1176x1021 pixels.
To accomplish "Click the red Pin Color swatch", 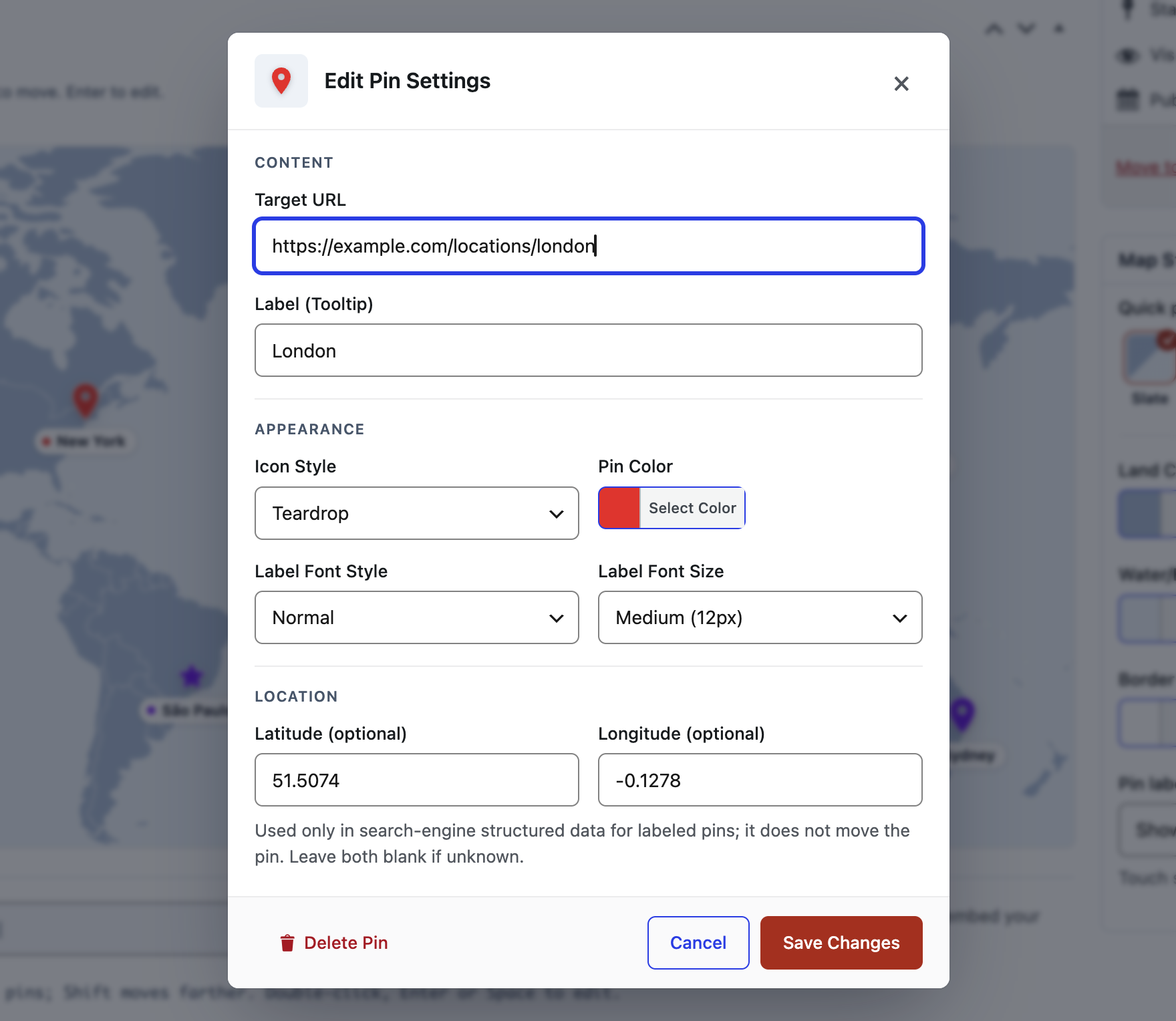I will (619, 508).
